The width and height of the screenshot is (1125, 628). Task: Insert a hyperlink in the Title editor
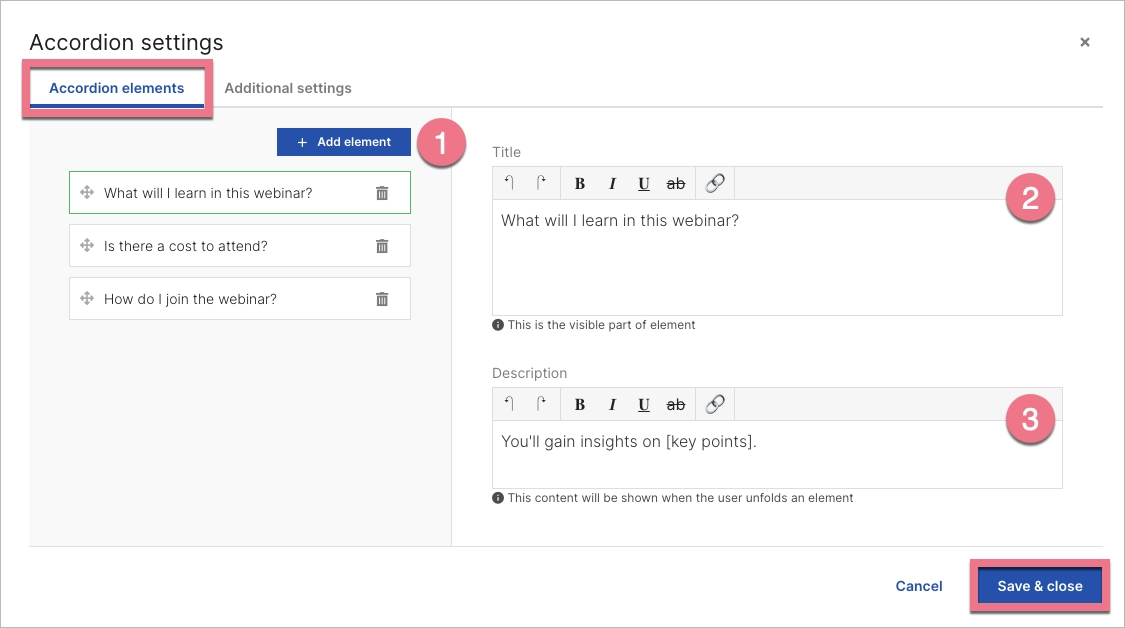pyautogui.click(x=713, y=183)
